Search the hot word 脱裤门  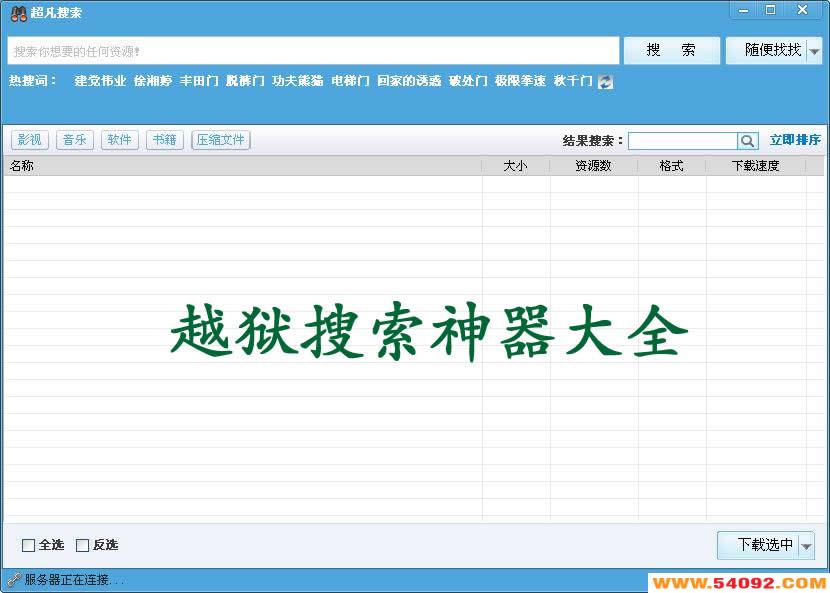[x=245, y=81]
